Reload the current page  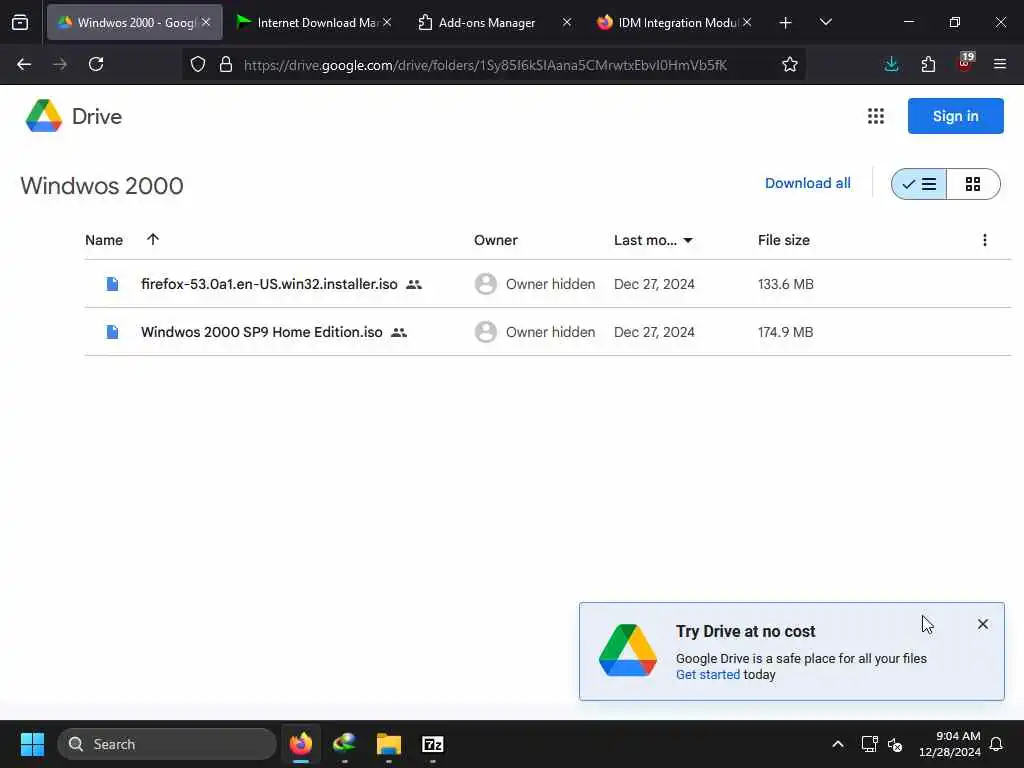(96, 64)
